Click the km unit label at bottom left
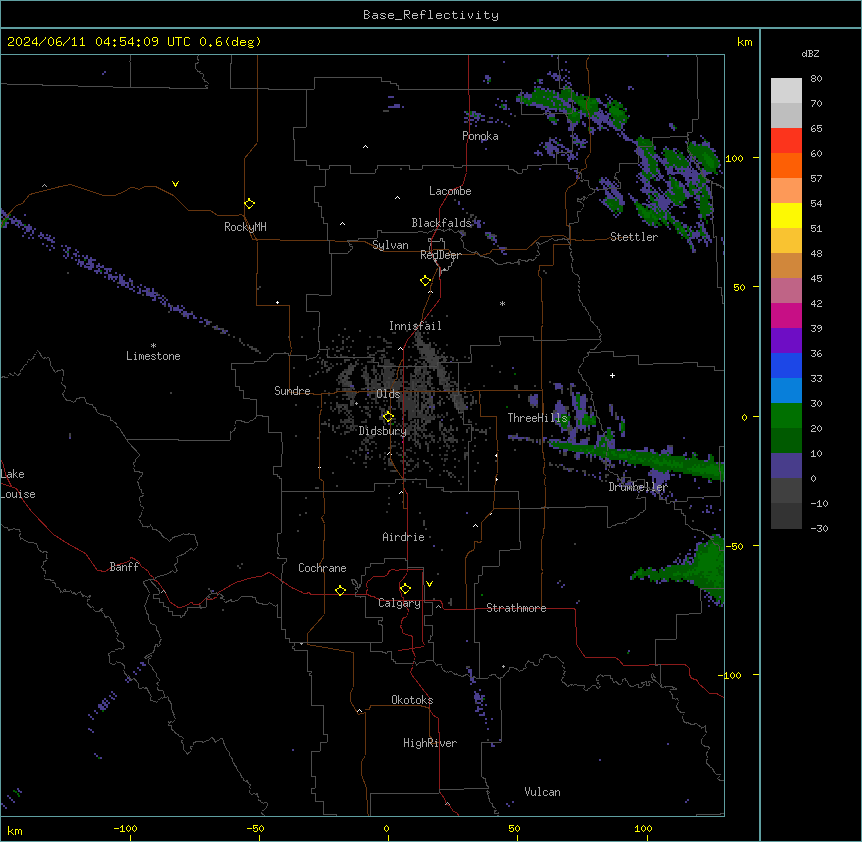This screenshot has height=842, width=862. (x=15, y=830)
